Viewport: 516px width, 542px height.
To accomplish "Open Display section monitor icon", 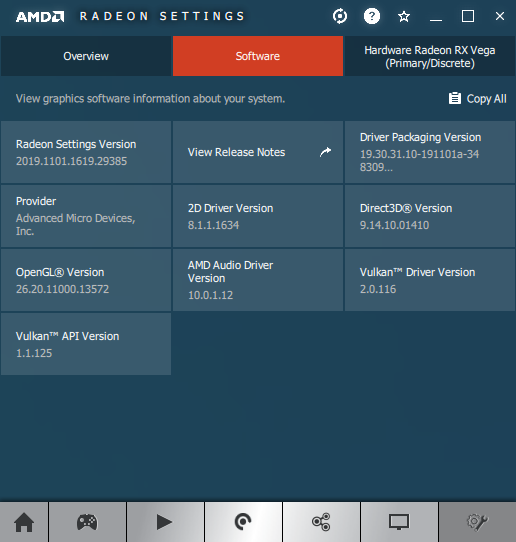I will coord(399,522).
